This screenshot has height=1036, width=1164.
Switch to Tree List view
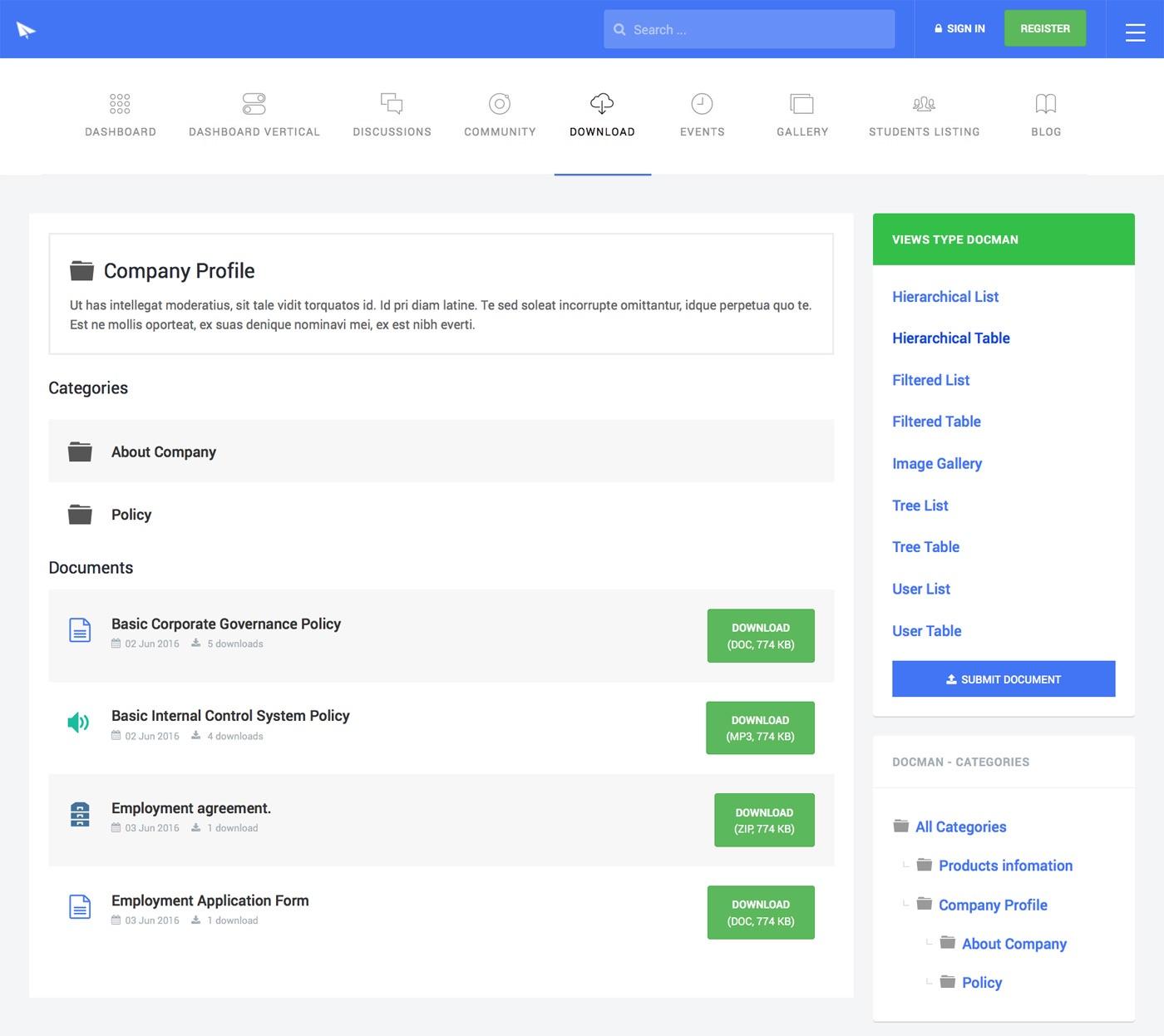coord(920,506)
